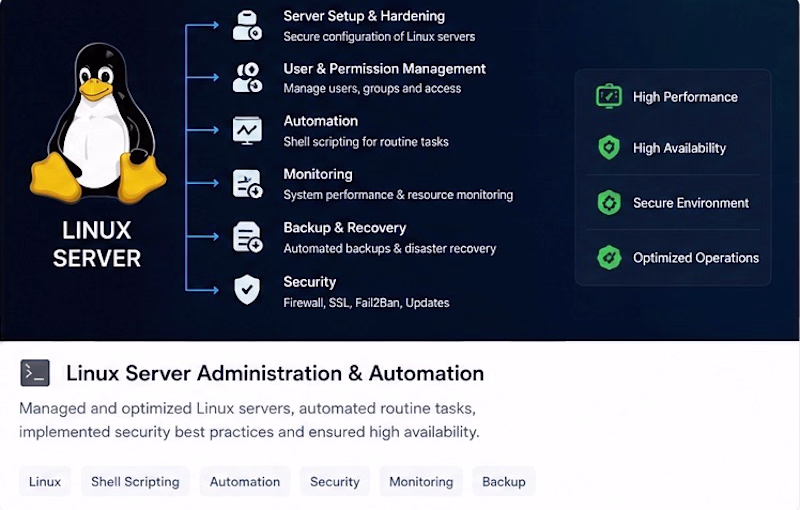
Task: Click 'Manage users, groups and access' text
Action: pos(372,89)
